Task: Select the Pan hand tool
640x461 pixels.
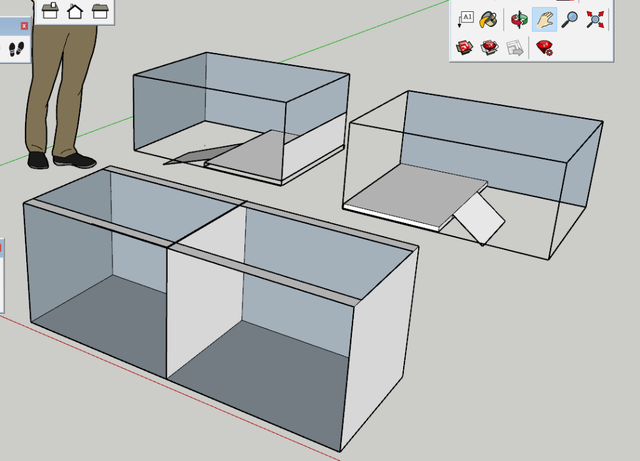Action: tap(544, 18)
